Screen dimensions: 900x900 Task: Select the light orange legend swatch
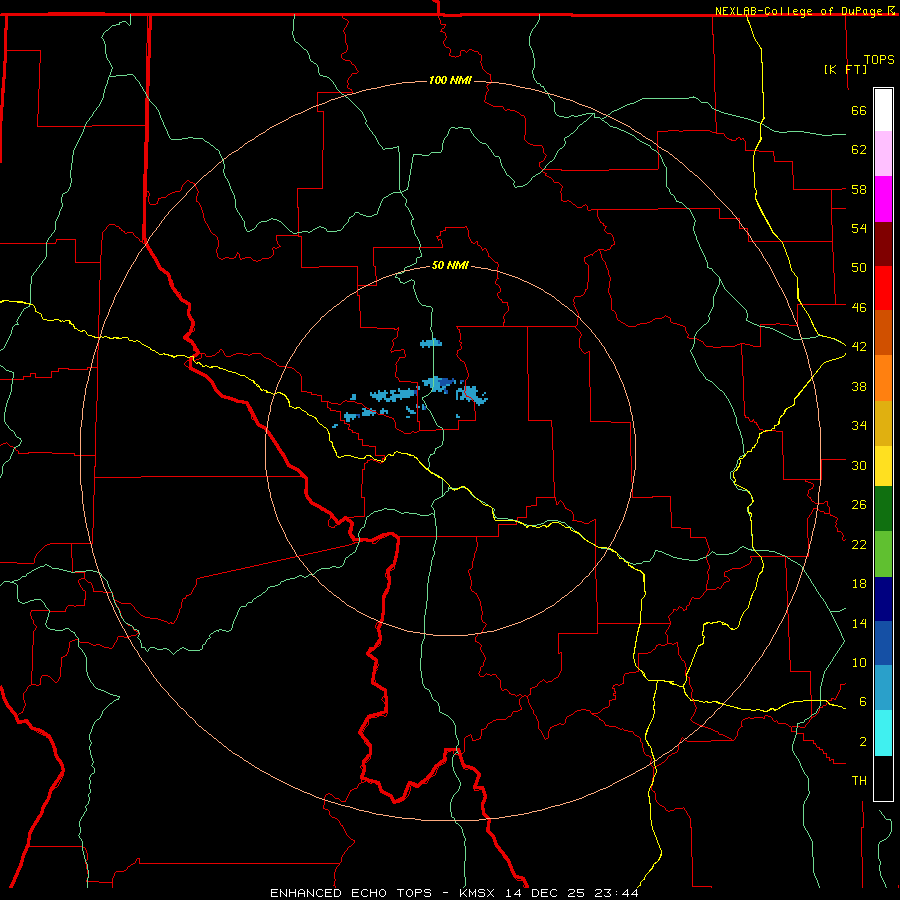(x=883, y=378)
